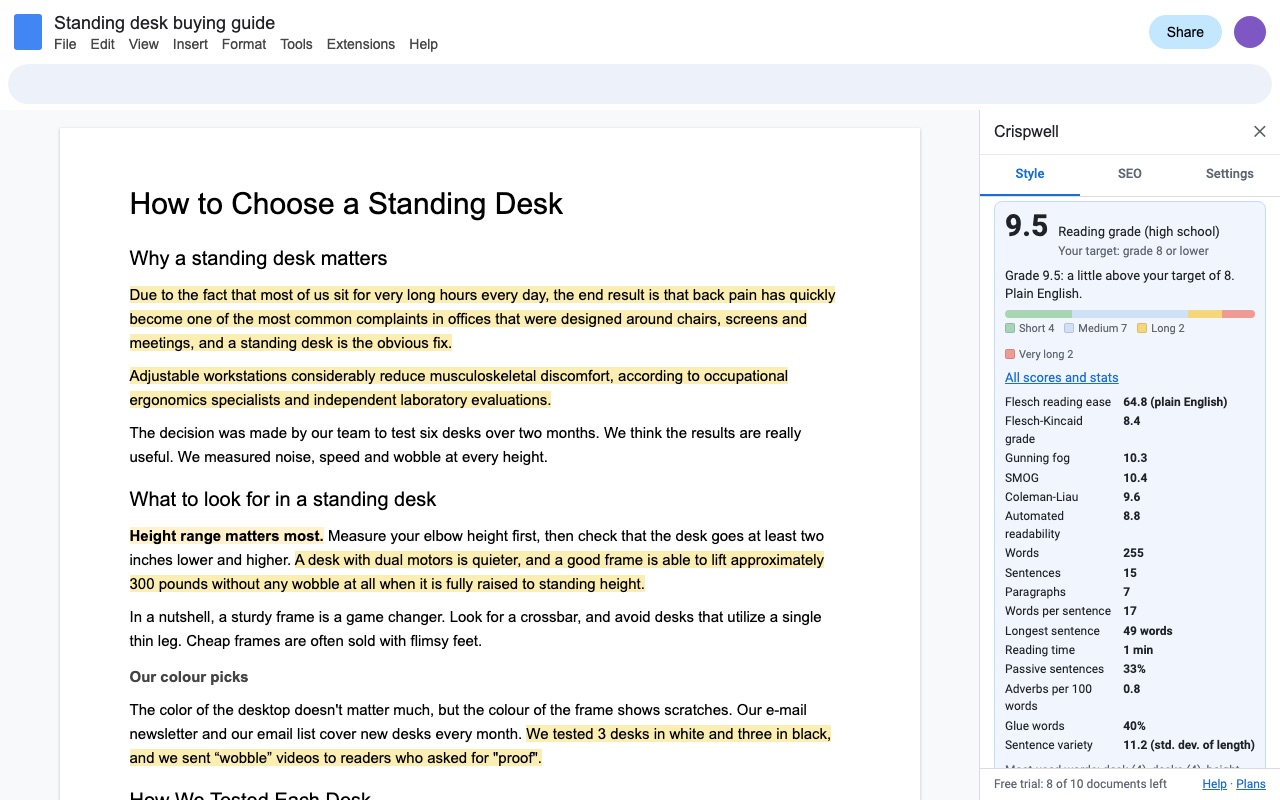Image resolution: width=1280 pixels, height=800 pixels.
Task: Click the highlighted paragraph starting Adjustable workstations
Action: pyautogui.click(x=459, y=388)
